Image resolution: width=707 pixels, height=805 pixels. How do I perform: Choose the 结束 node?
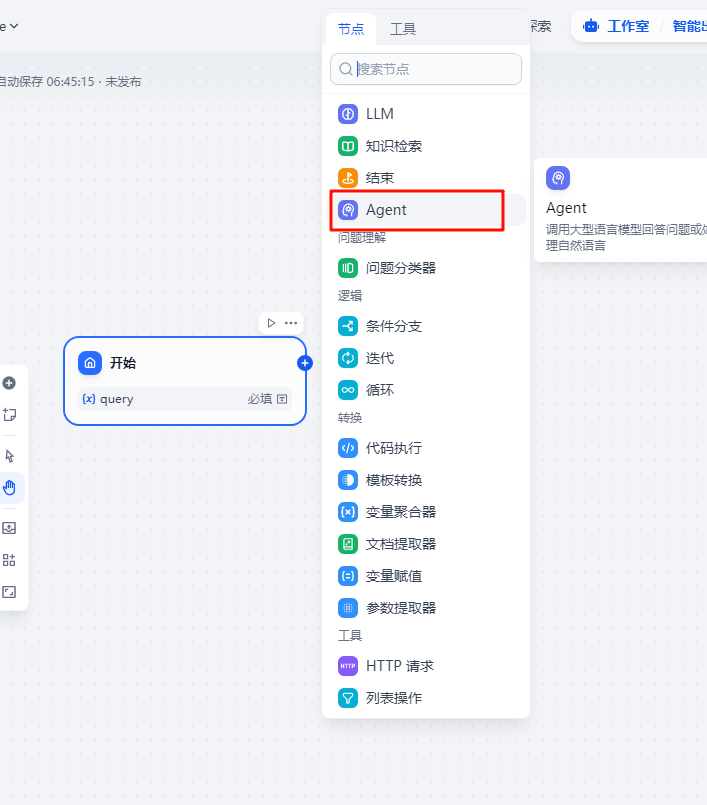(380, 178)
